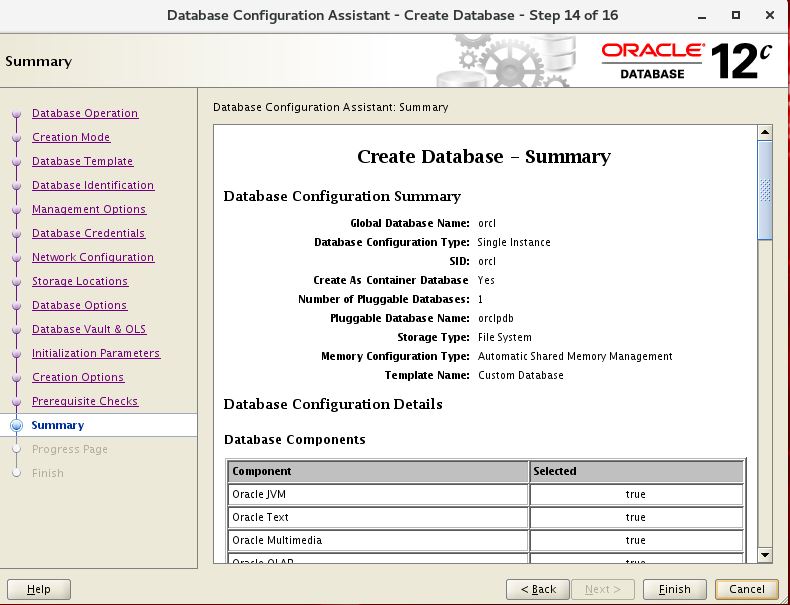Click the step bullet beside Database Operation
790x605 pixels.
[16, 114]
